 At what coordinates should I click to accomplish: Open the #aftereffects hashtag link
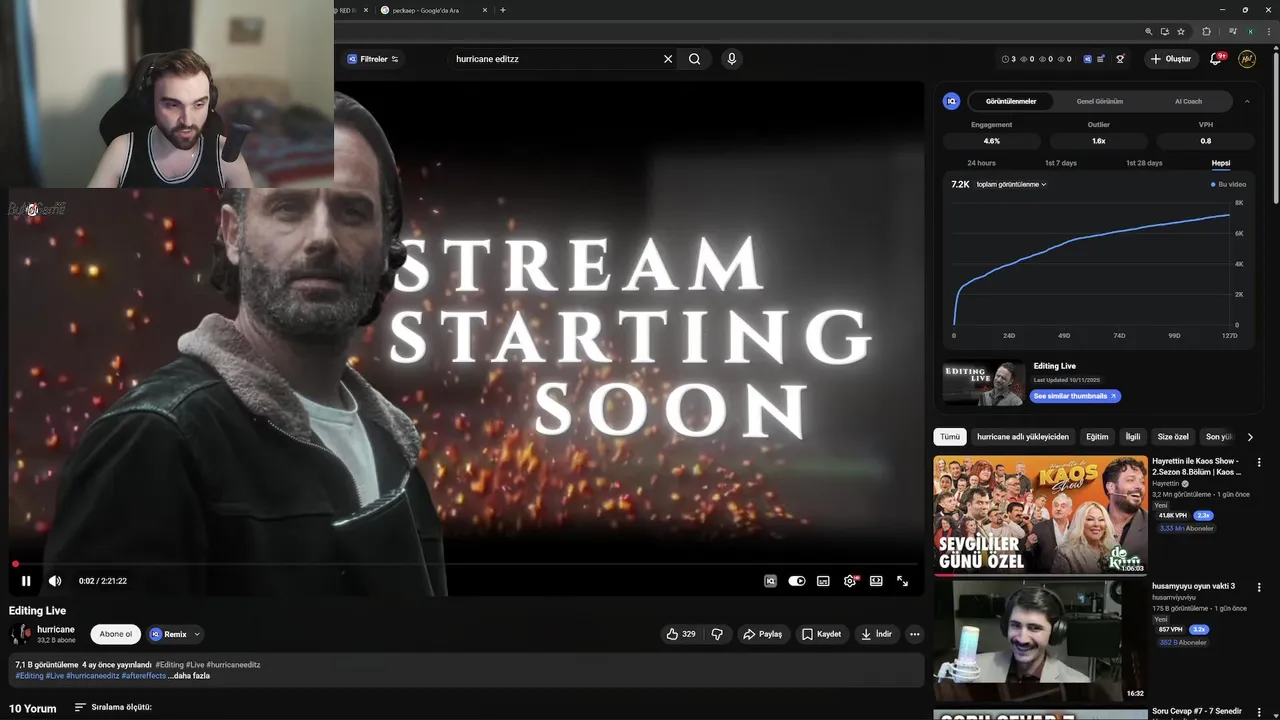[143, 676]
